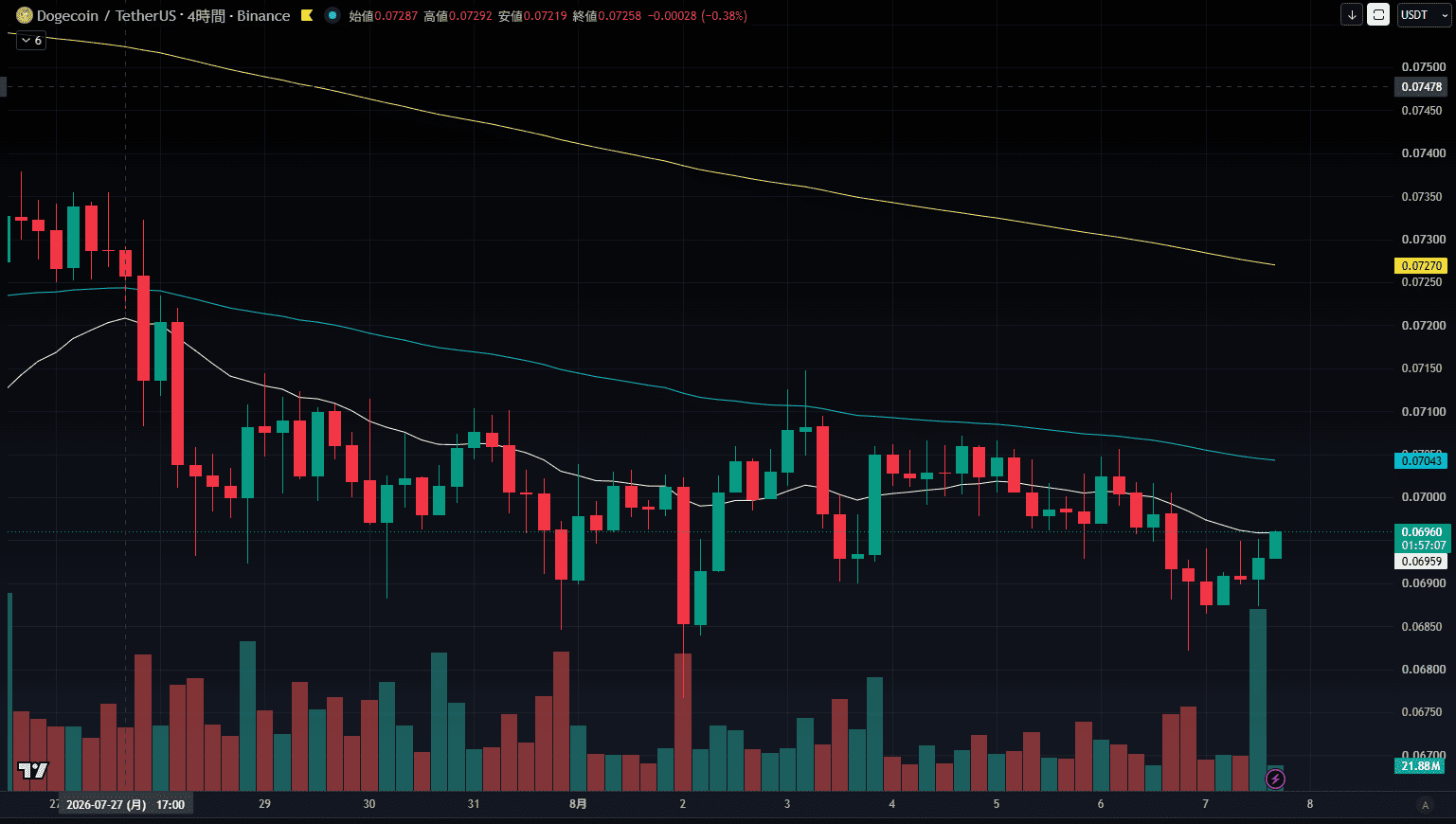Click the teal market status dot icon
The image size is (1456, 824).
coord(332,15)
